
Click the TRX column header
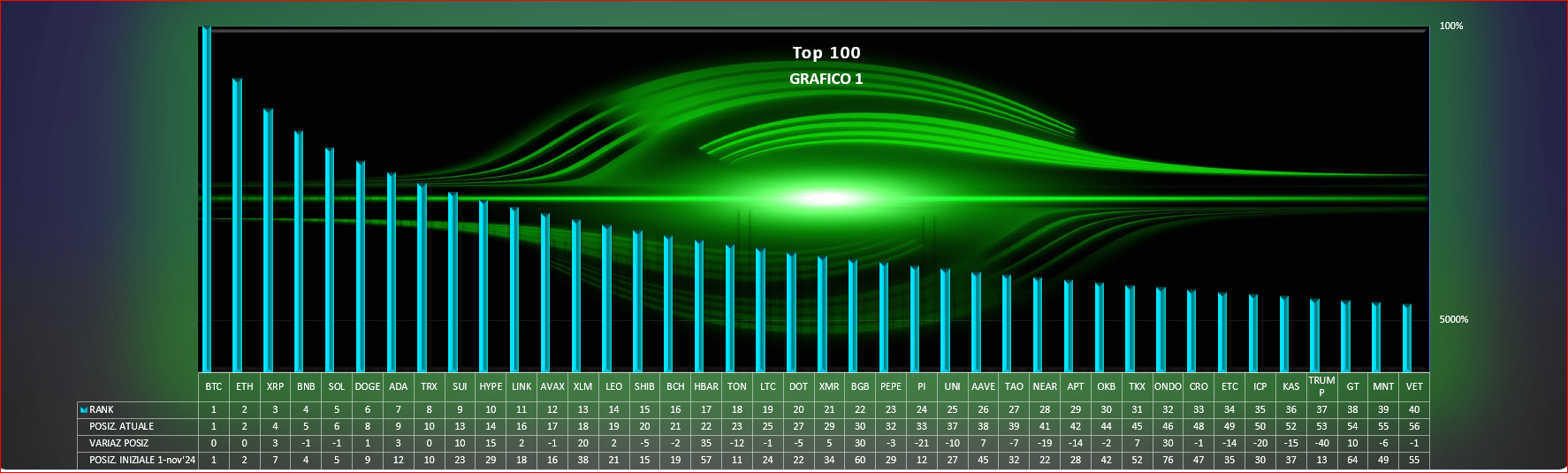(x=430, y=387)
